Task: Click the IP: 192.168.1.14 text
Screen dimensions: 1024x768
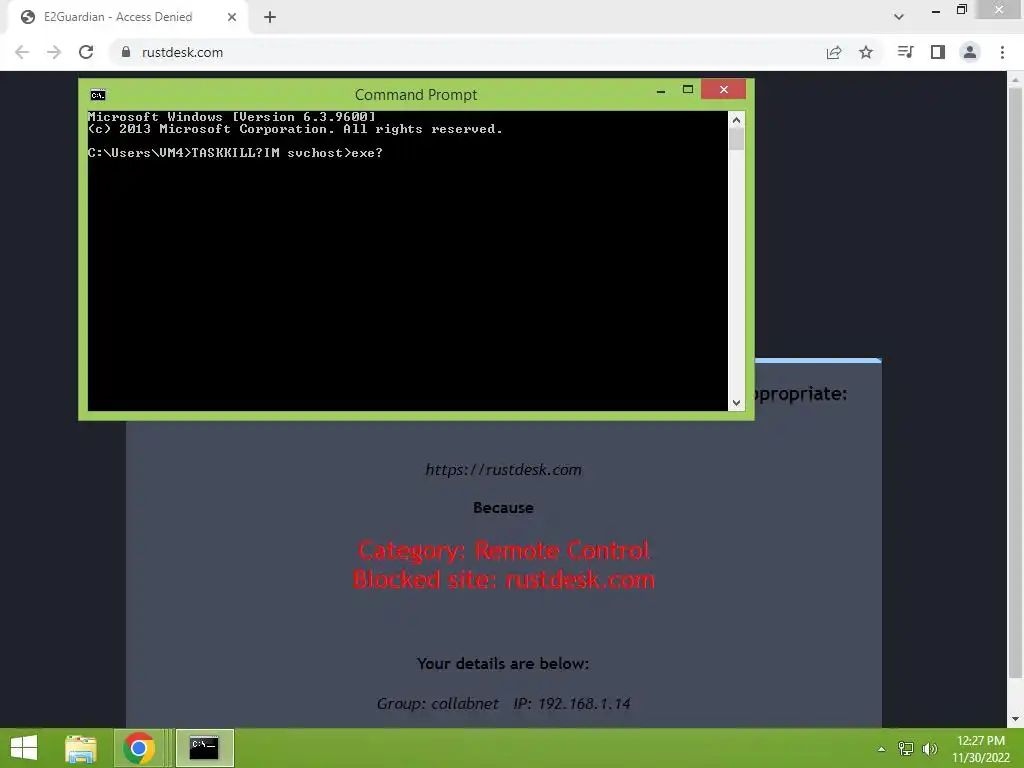Action: [572, 703]
